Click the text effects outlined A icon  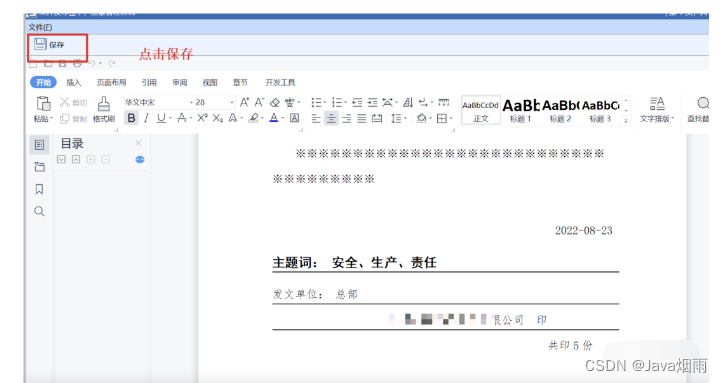[233, 118]
